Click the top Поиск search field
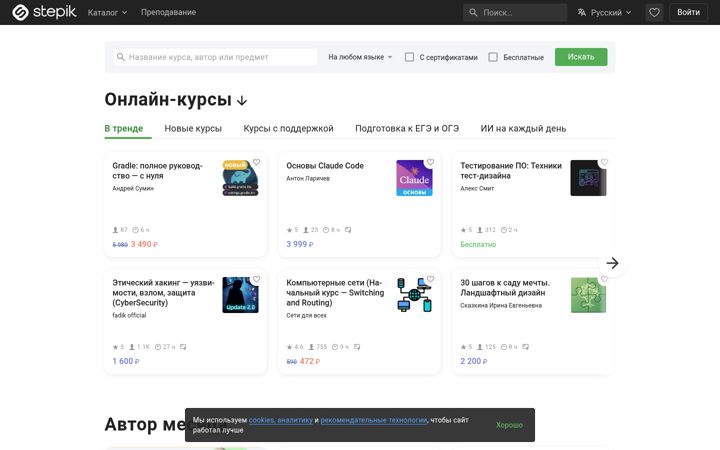The height and width of the screenshot is (450, 720). (515, 12)
